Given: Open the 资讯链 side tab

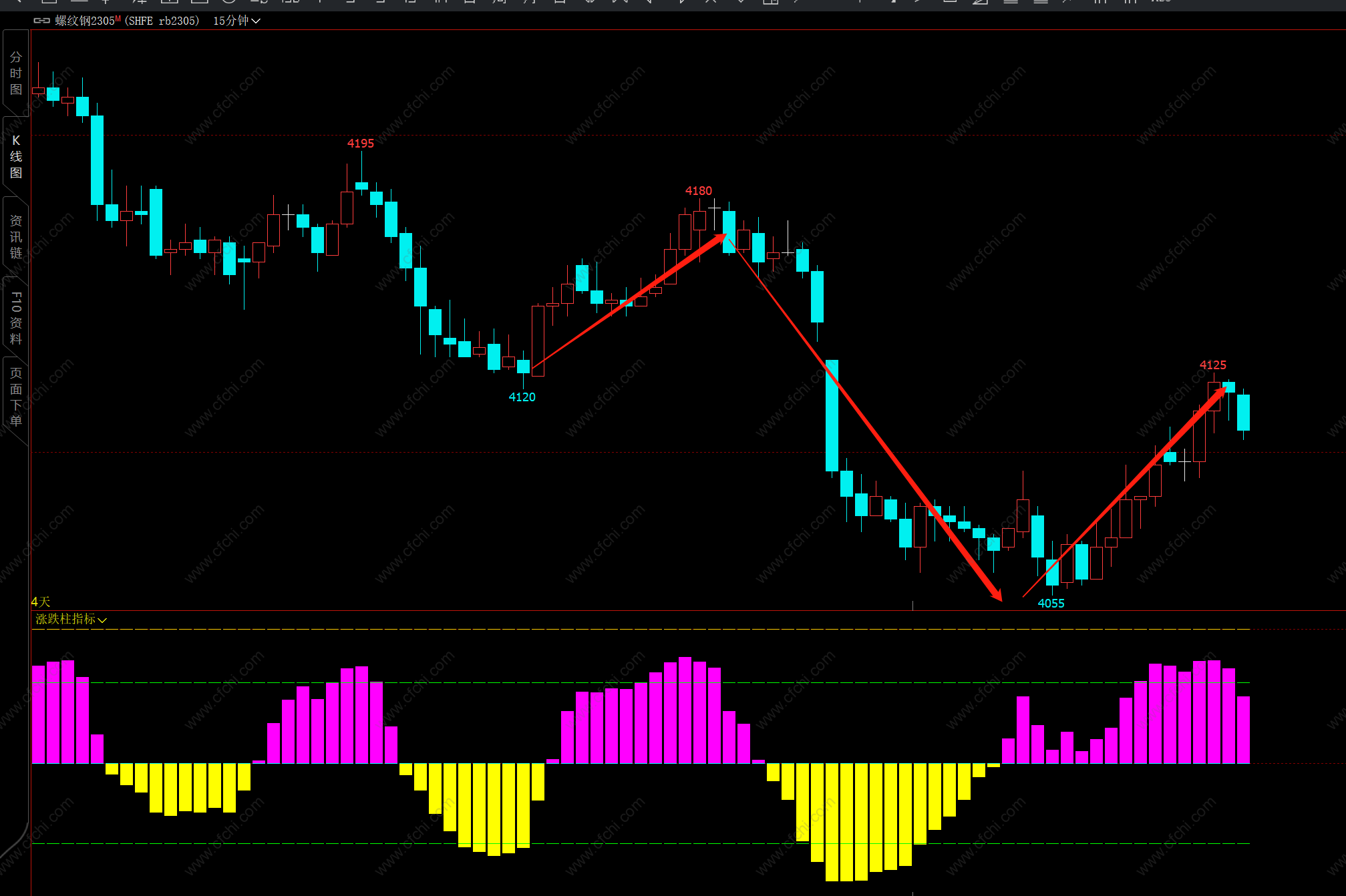Looking at the screenshot, I should 16,236.
